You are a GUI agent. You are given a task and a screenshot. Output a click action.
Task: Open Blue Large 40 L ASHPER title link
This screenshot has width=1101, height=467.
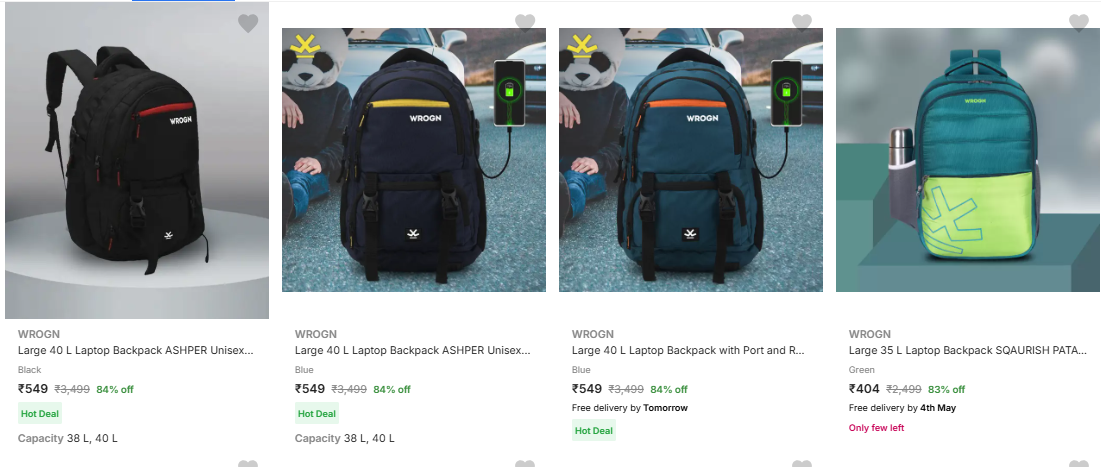[x=413, y=350]
